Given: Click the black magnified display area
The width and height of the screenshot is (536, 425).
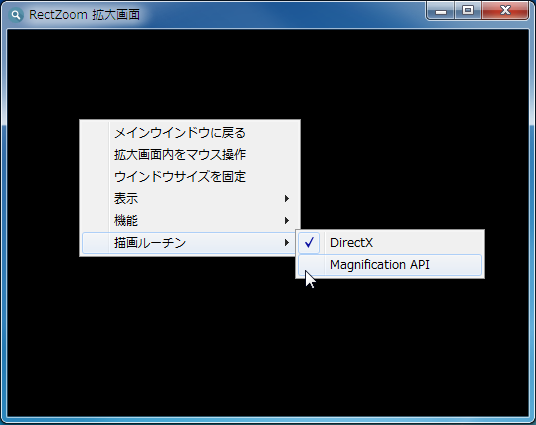Looking at the screenshot, I should pyautogui.click(x=268, y=342).
